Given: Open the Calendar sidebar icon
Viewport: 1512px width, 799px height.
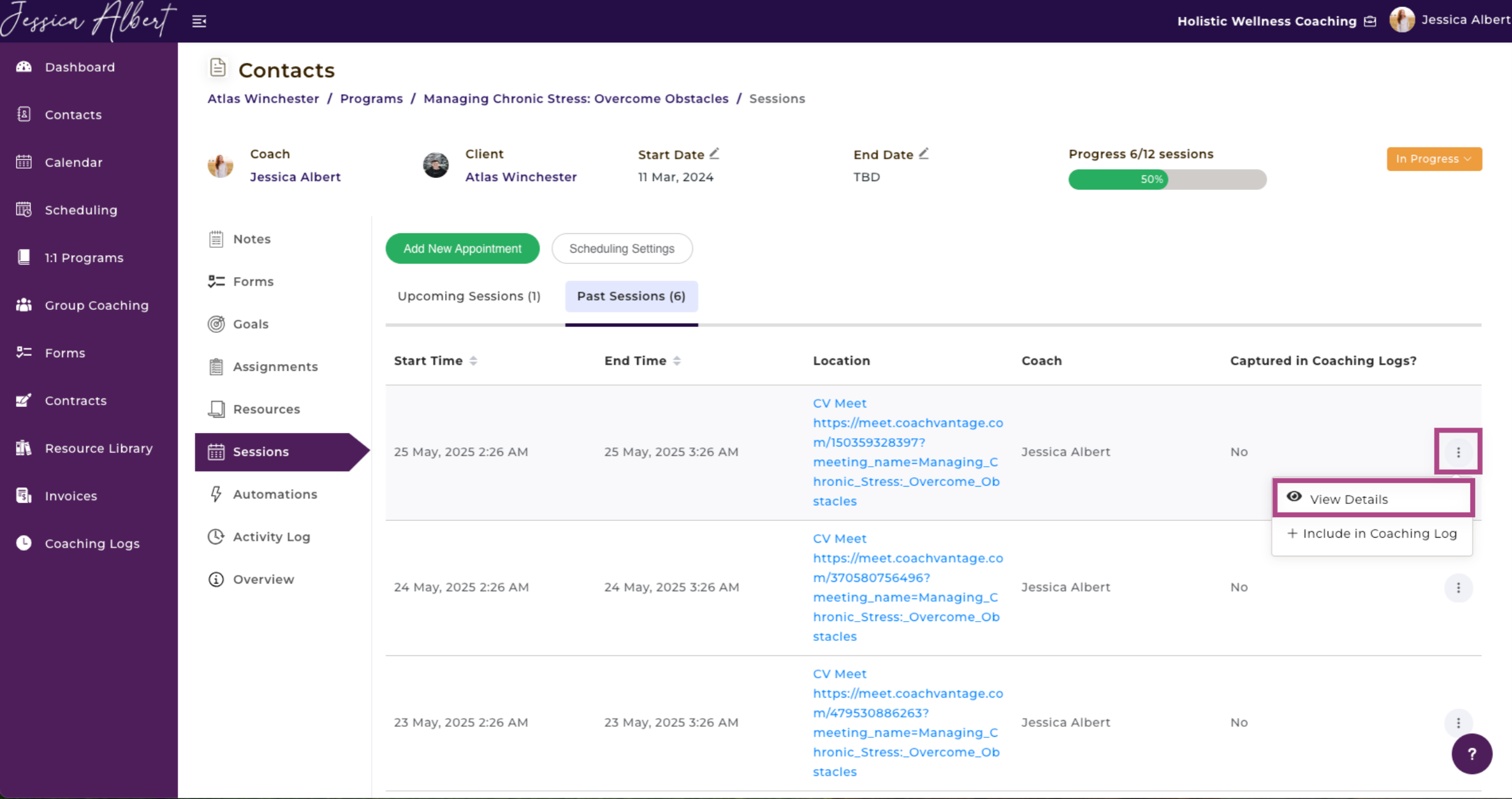Looking at the screenshot, I should 24,162.
